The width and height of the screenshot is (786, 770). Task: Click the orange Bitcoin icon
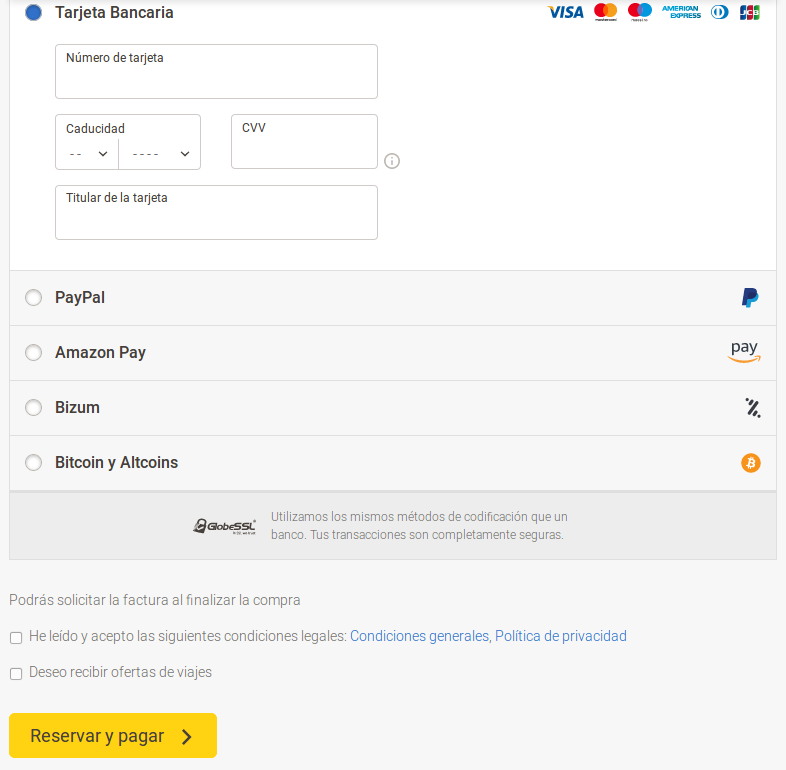pyautogui.click(x=751, y=463)
